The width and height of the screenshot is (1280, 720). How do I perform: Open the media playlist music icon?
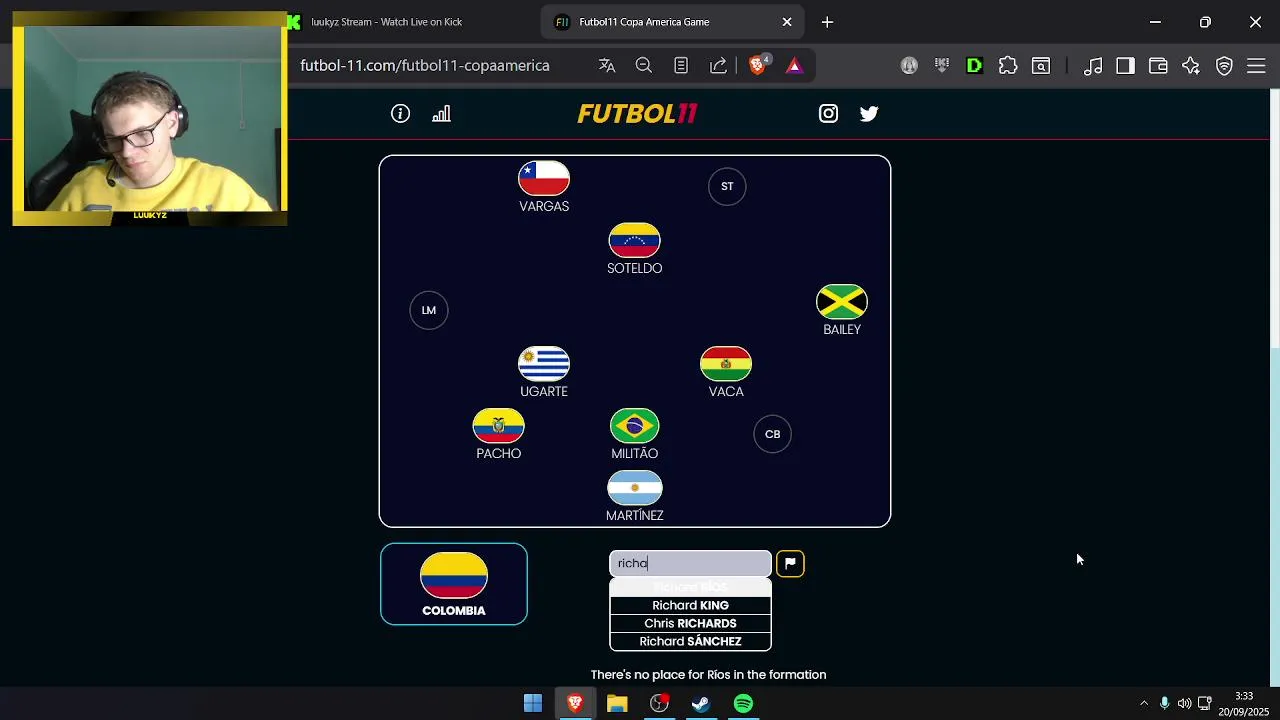coord(1093,65)
